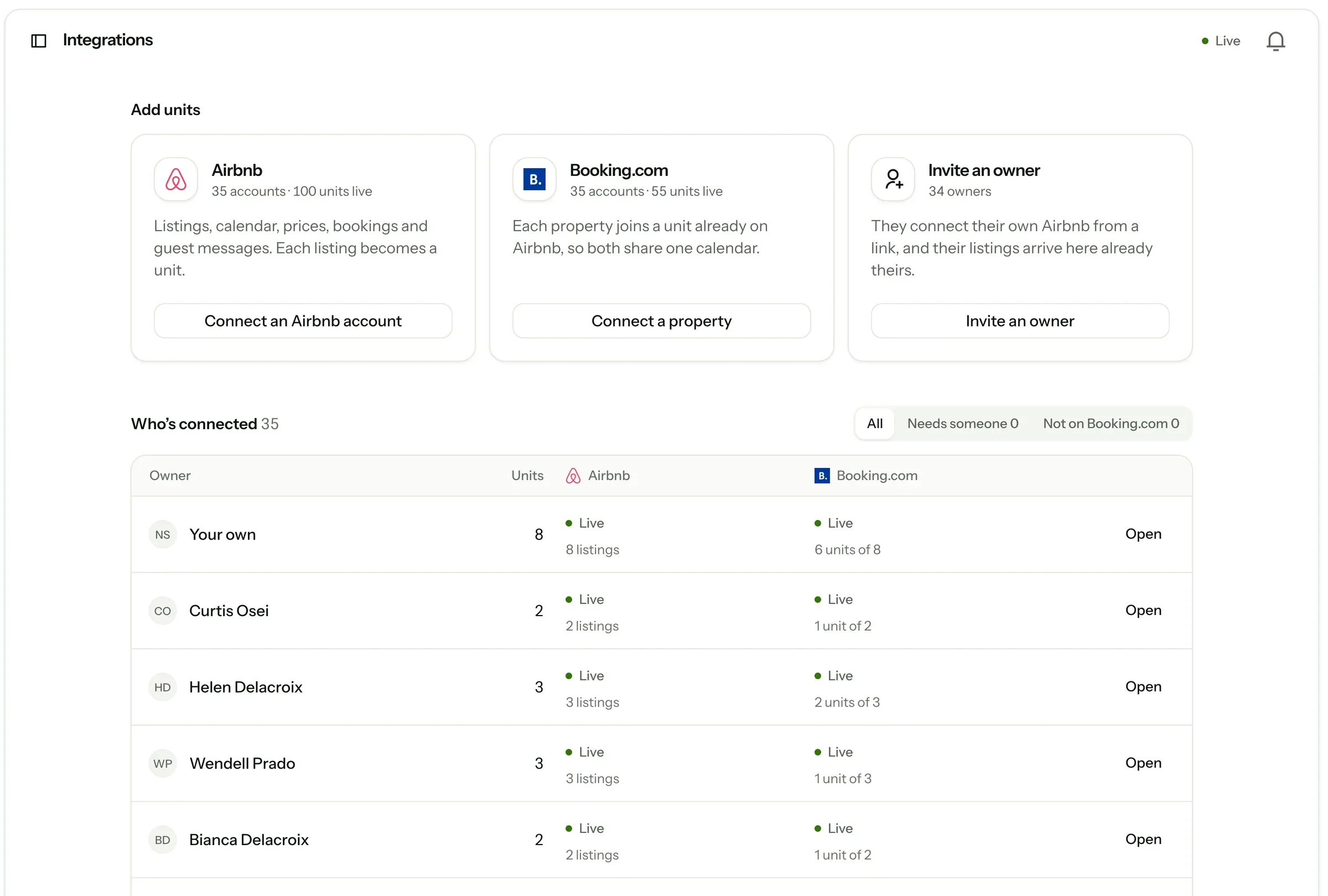Click the Add units heading

point(165,110)
